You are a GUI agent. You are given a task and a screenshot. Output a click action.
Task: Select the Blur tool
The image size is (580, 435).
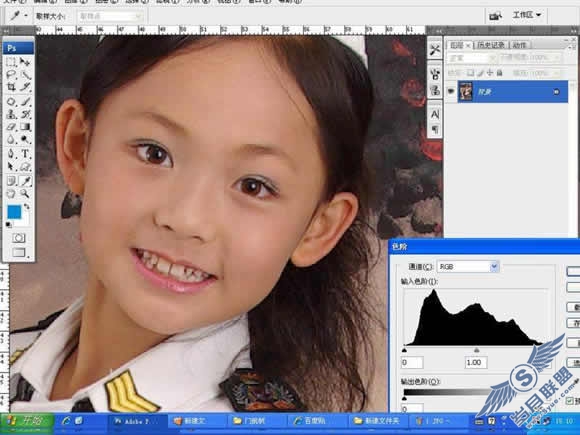pos(11,139)
